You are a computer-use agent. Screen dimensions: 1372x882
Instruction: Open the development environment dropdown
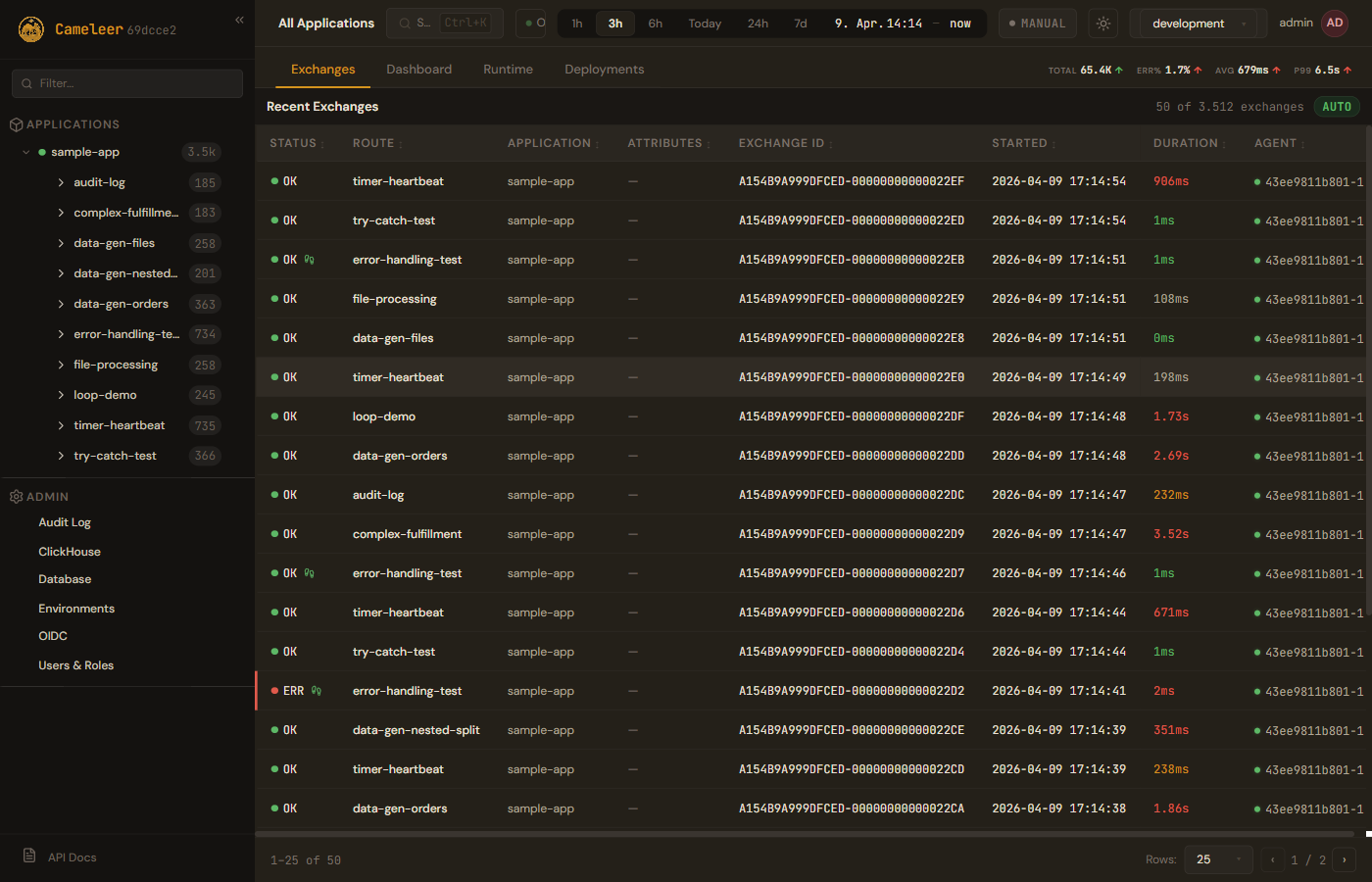[1198, 24]
